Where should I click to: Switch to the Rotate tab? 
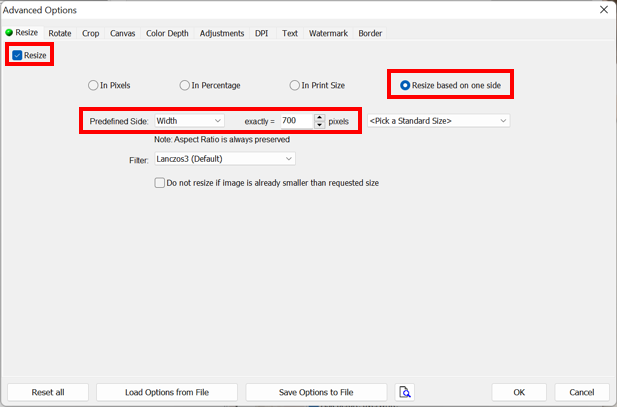click(60, 33)
